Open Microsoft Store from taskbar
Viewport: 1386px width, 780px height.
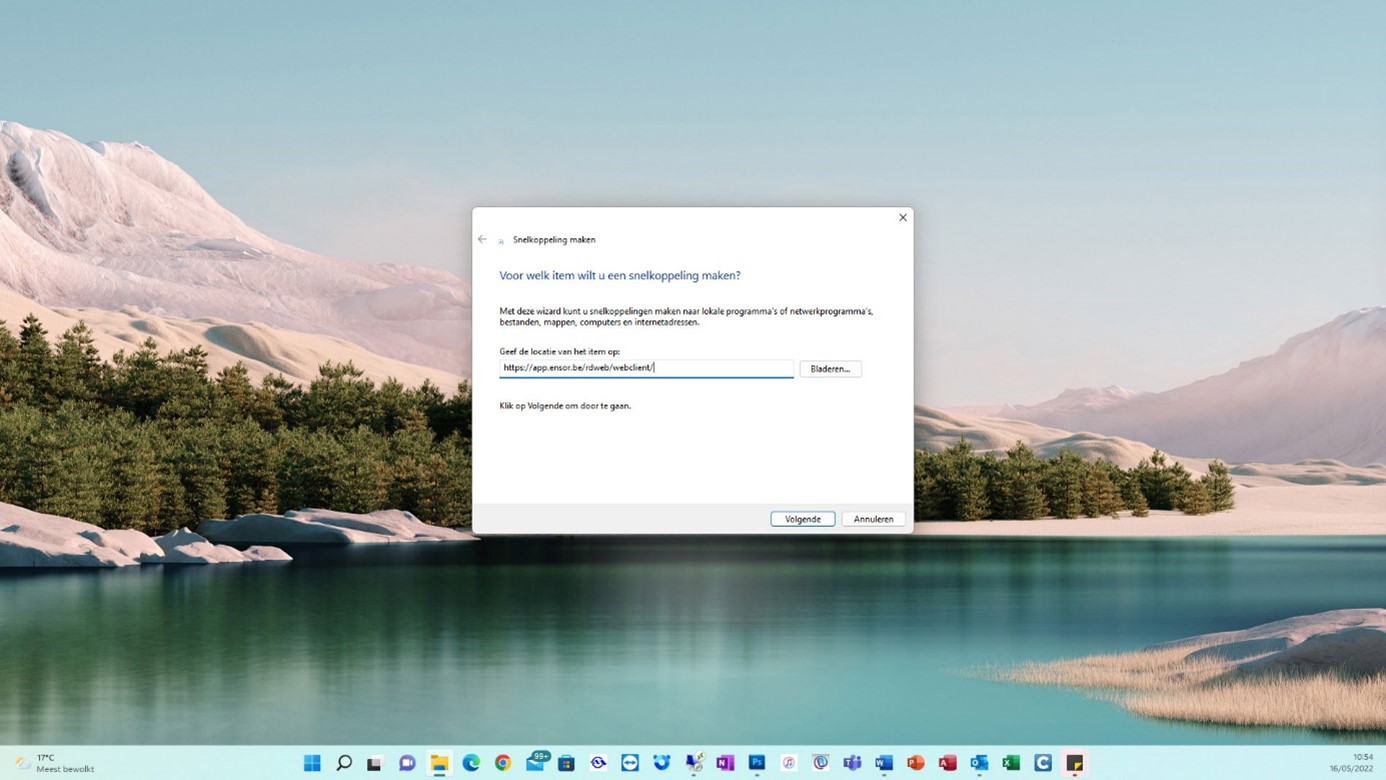tap(566, 763)
